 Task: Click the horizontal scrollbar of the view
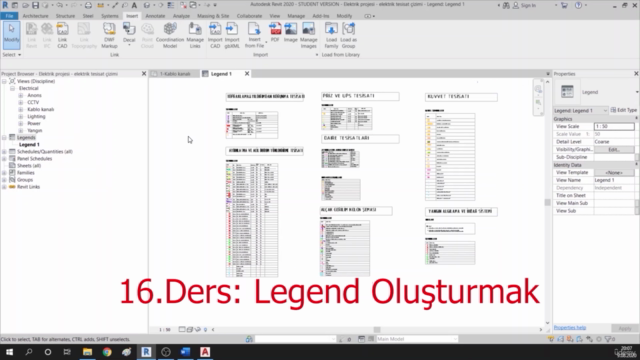377,329
